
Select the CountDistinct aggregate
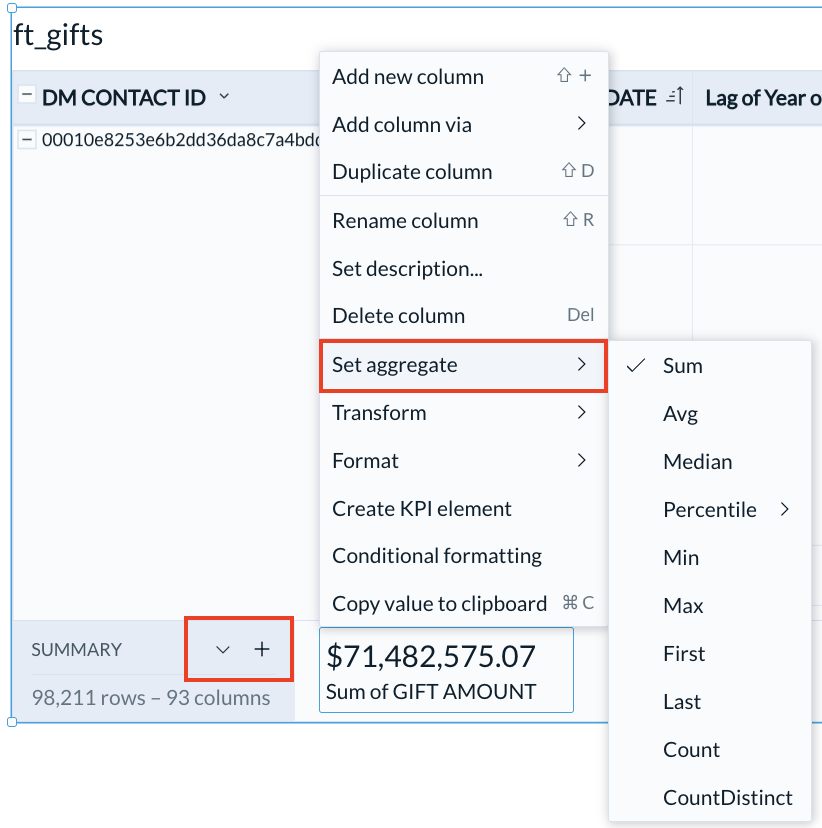[x=710, y=798]
